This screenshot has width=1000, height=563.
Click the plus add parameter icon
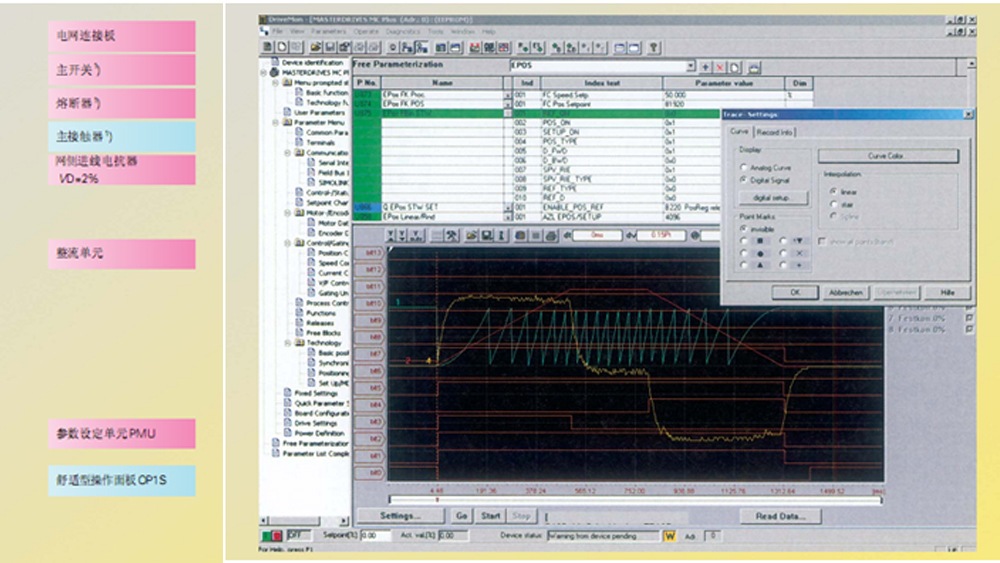tap(706, 67)
